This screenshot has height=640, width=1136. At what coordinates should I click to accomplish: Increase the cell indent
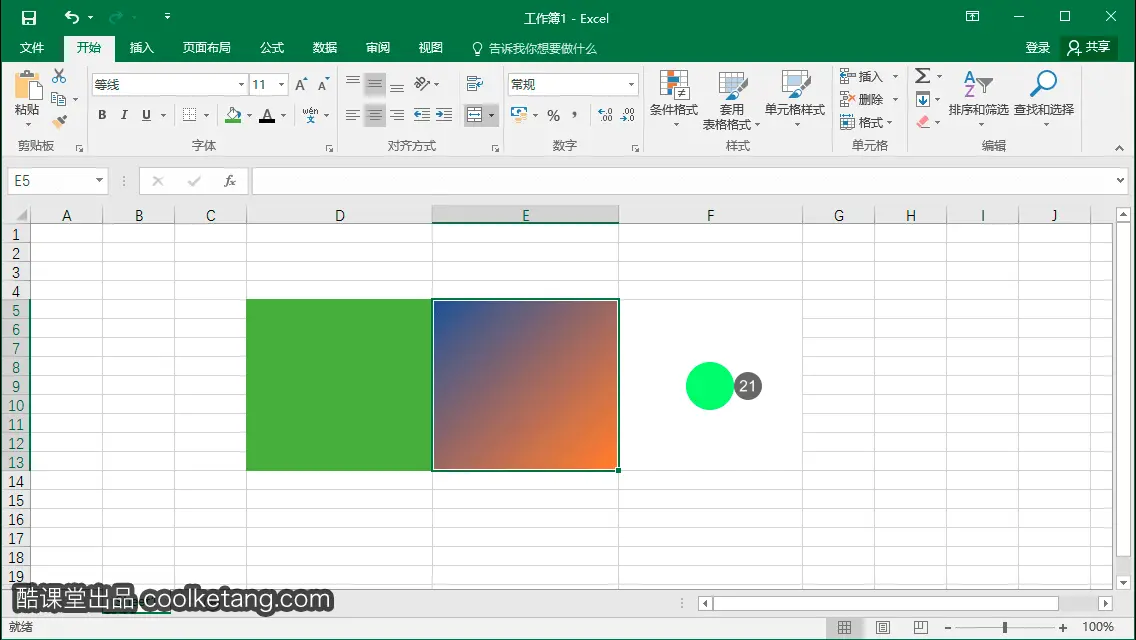click(444, 115)
